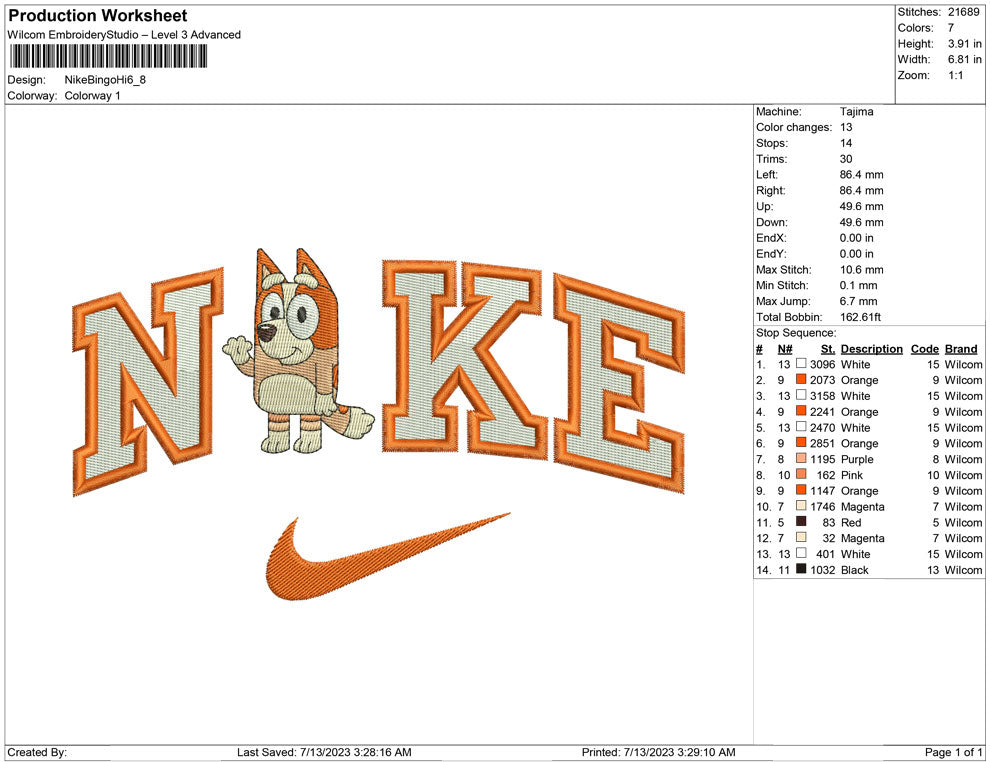Click the 'Printed: 7/13/2023 3:29:10 AM' footer

(659, 752)
